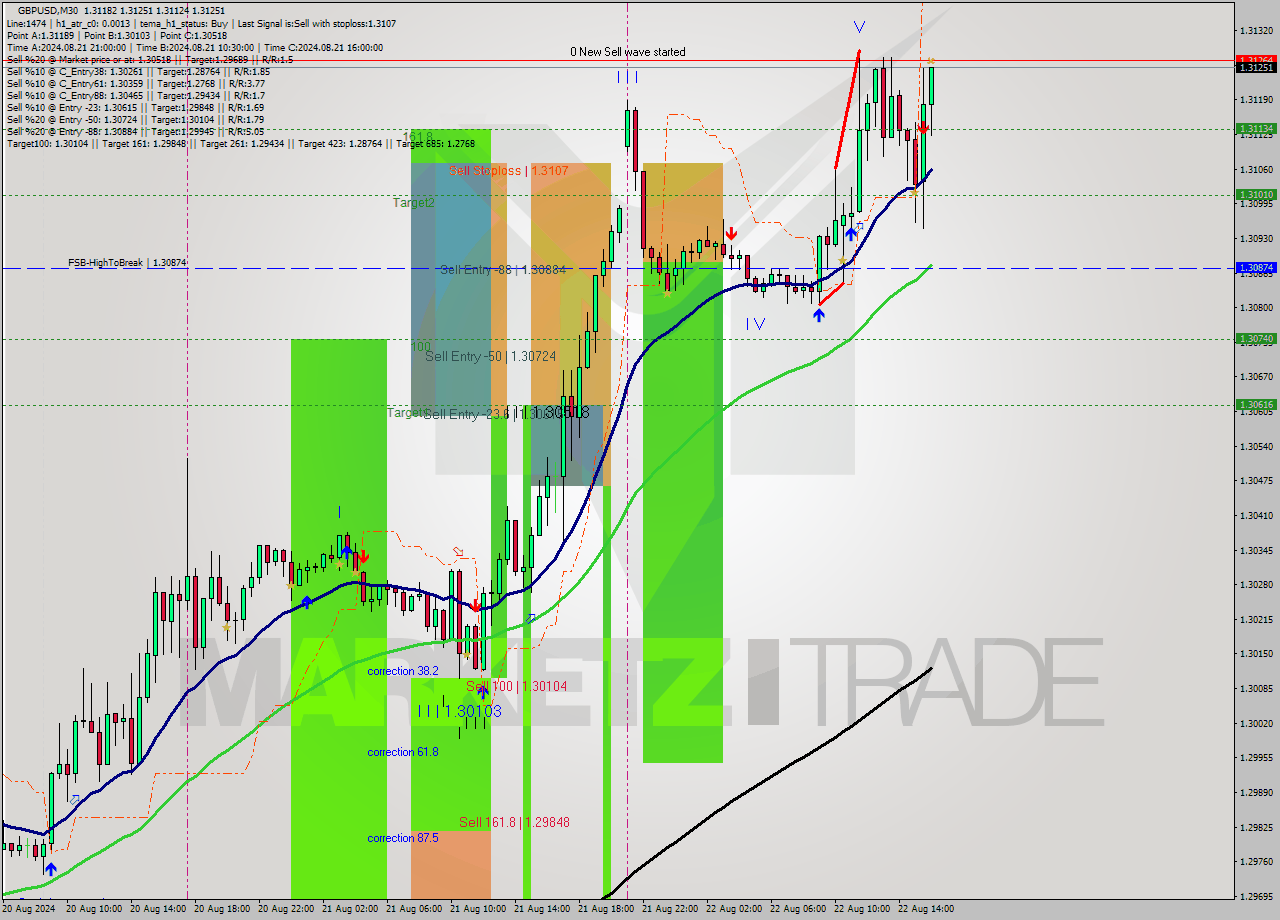Select the blue 'I I' wave label near peak
This screenshot has height=920, width=1280.
pyautogui.click(x=627, y=77)
